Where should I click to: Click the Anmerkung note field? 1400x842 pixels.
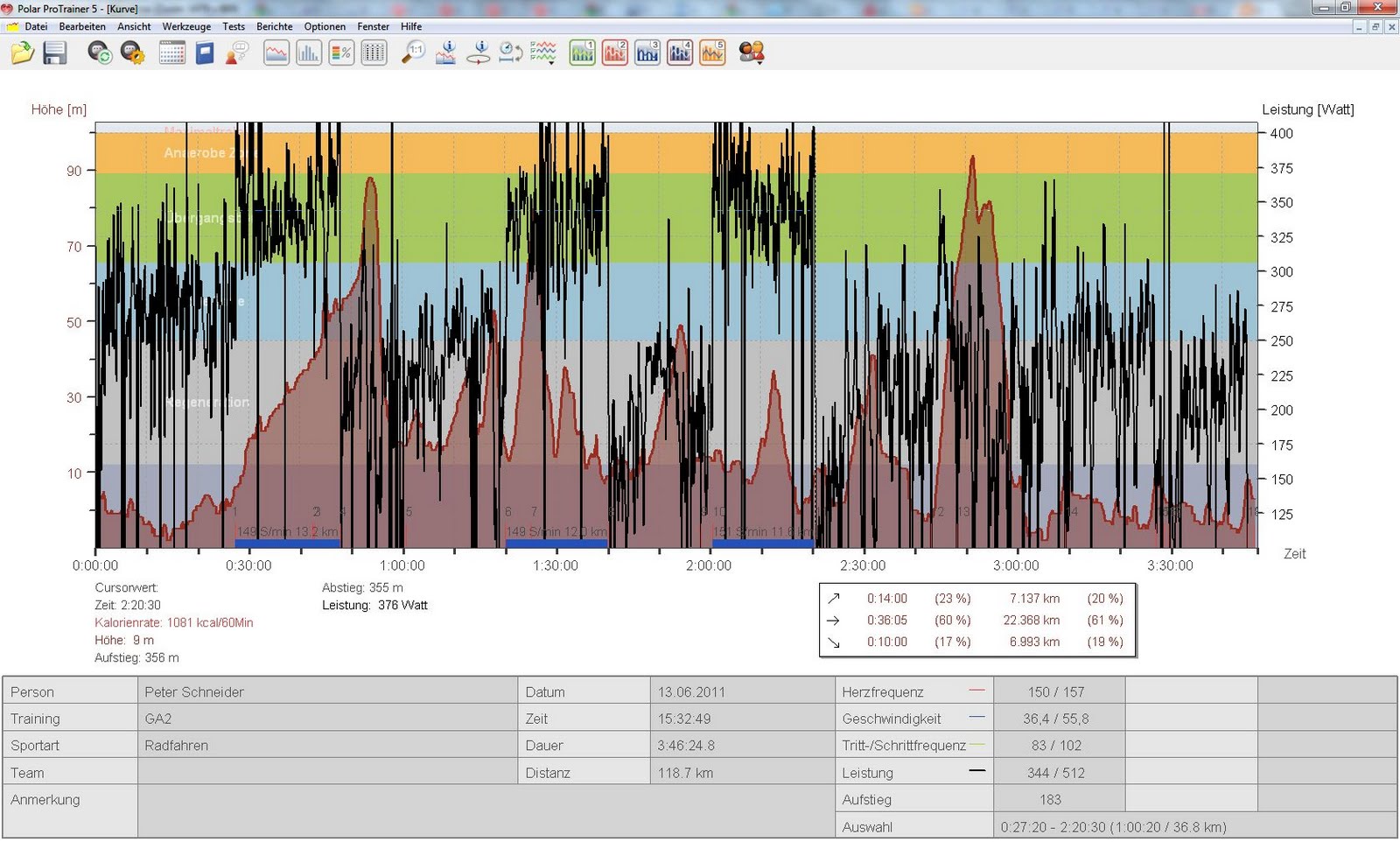[486, 812]
